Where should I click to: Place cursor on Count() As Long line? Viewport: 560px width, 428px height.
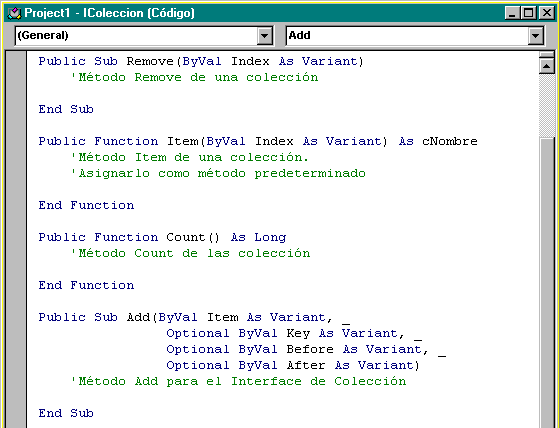pos(162,237)
